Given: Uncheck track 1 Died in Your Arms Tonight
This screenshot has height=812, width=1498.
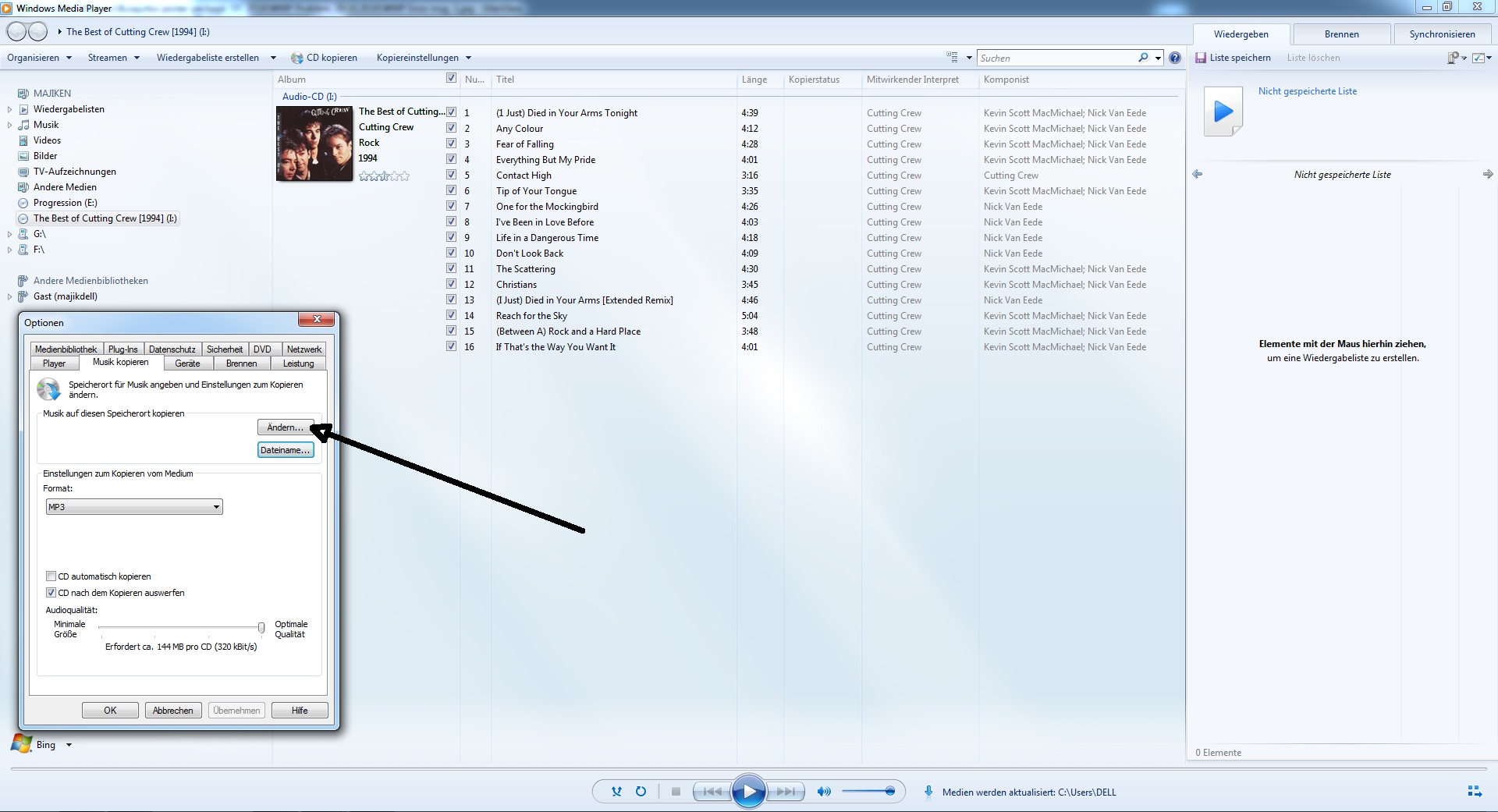Looking at the screenshot, I should pos(451,112).
